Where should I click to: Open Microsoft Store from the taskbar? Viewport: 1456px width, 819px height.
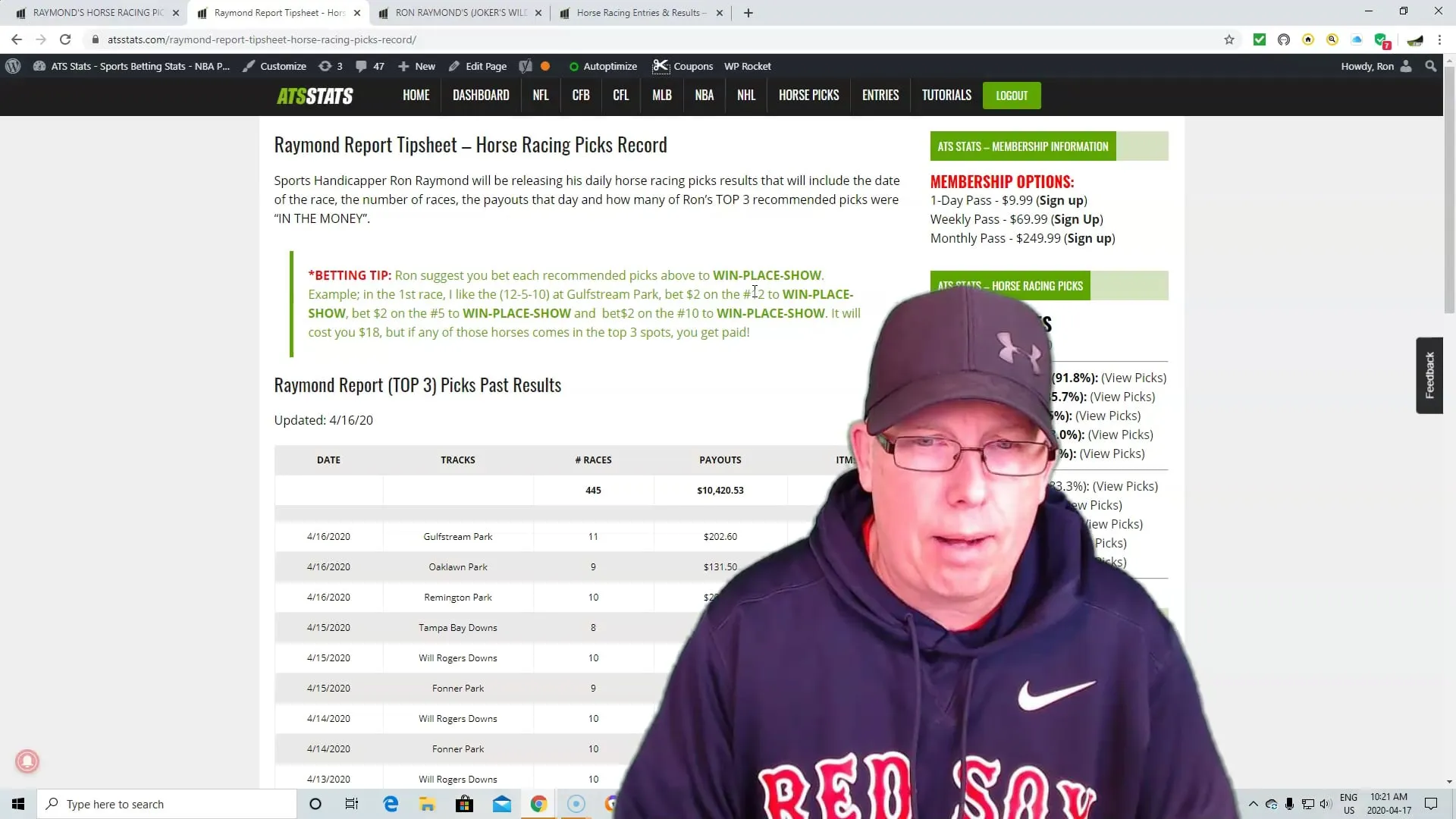[464, 804]
